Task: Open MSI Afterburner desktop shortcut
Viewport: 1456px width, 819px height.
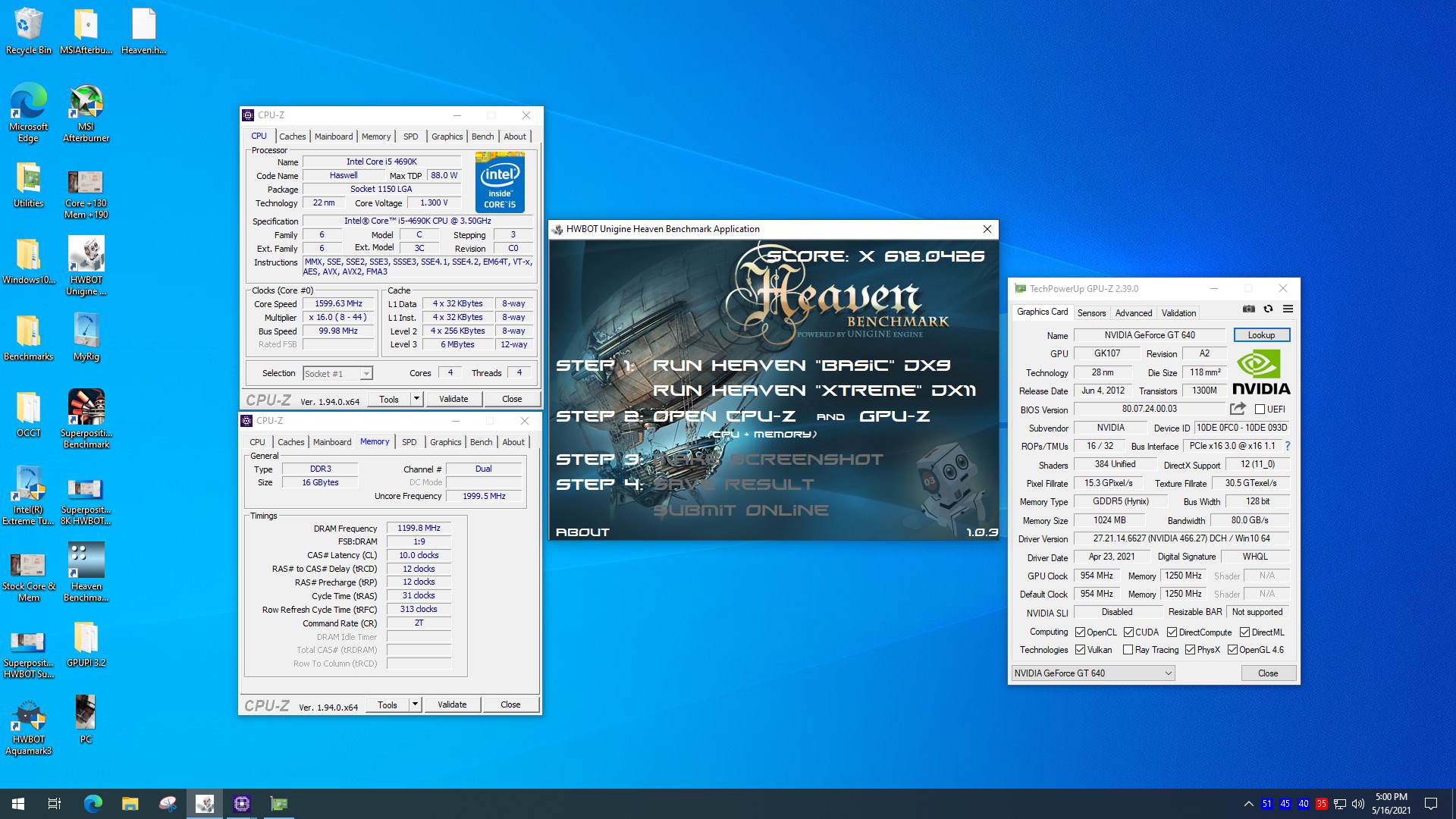Action: [x=86, y=113]
